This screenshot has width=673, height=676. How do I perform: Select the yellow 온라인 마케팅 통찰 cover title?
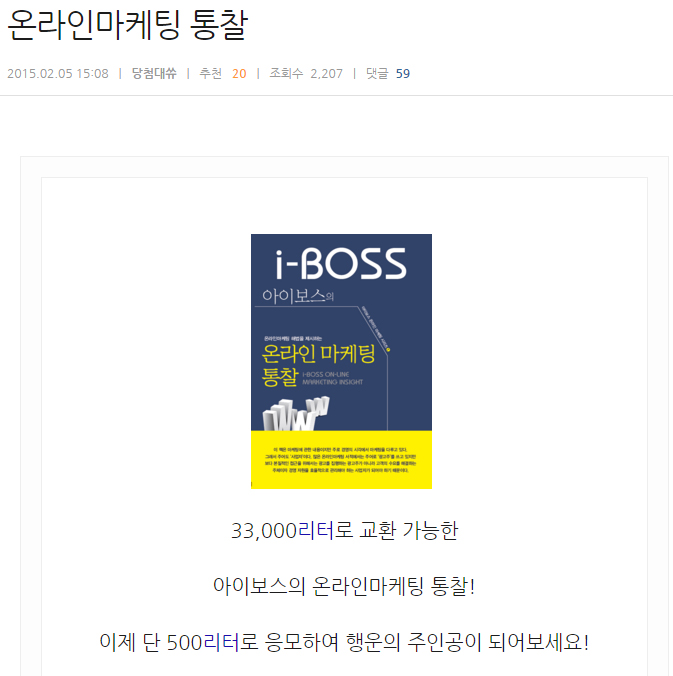click(318, 365)
